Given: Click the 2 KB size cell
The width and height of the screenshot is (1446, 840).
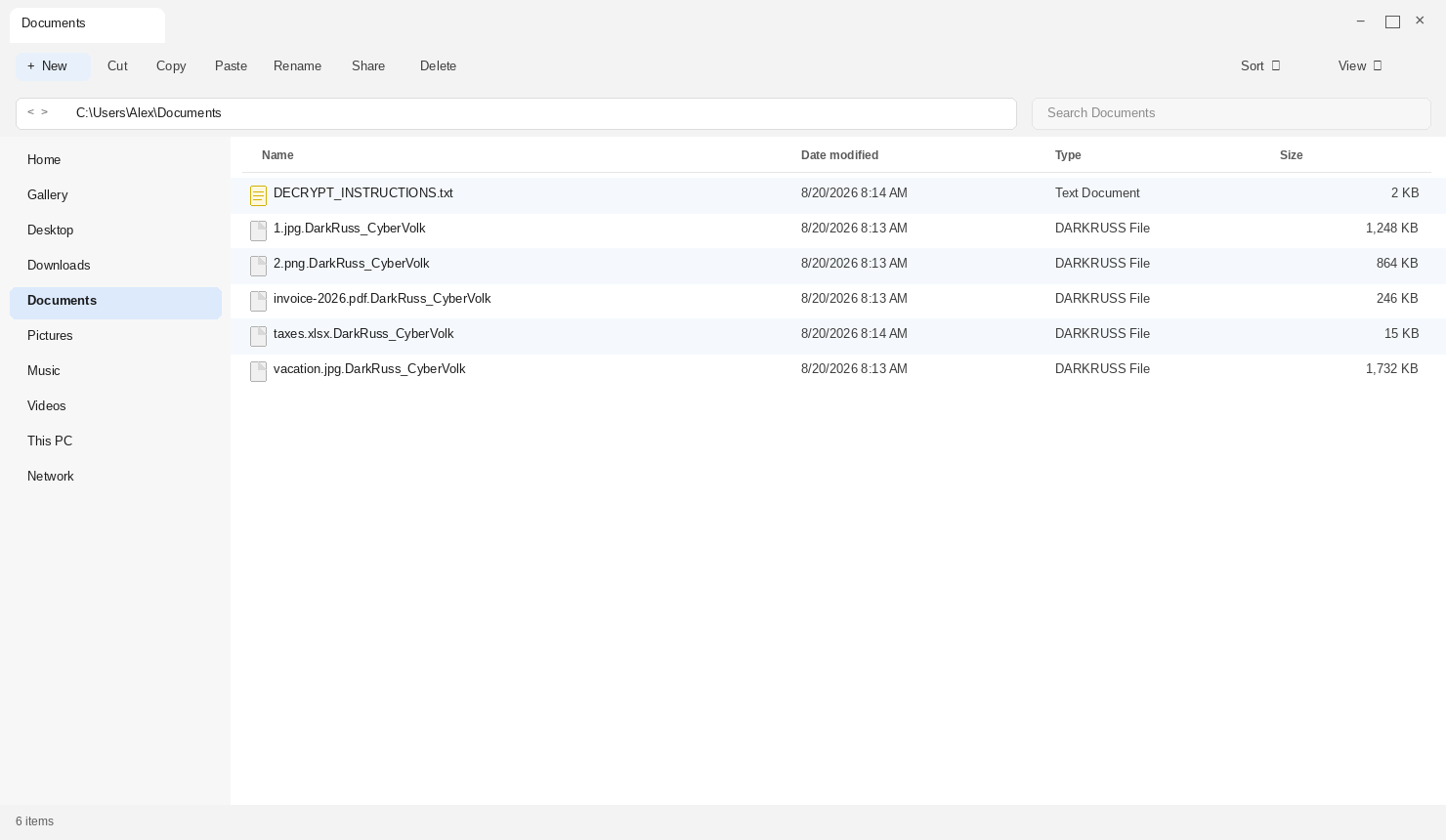Looking at the screenshot, I should 1405,193.
